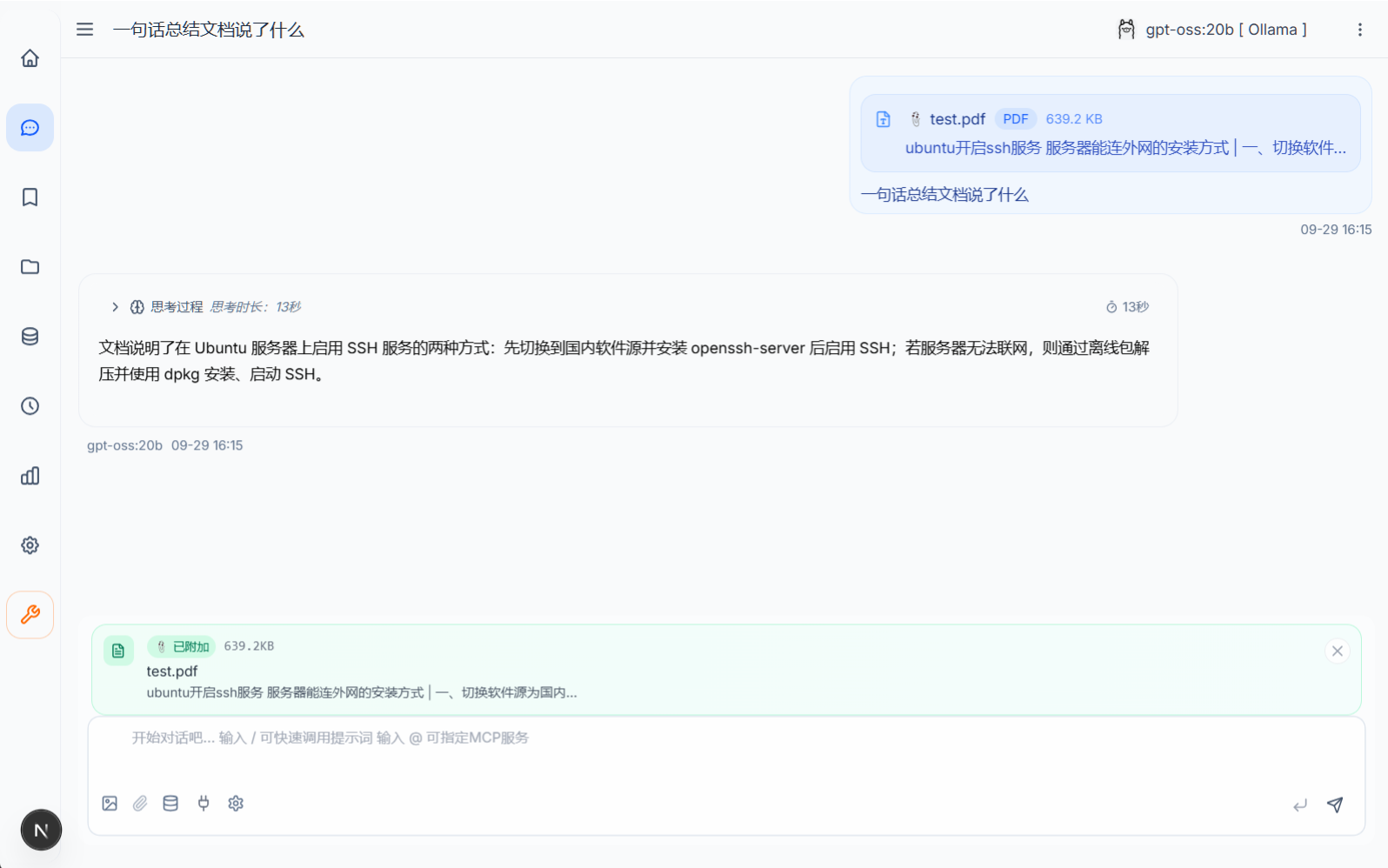Screen dimensions: 1388x868
Task: Open bookmarks from the sidebar
Action: click(30, 197)
